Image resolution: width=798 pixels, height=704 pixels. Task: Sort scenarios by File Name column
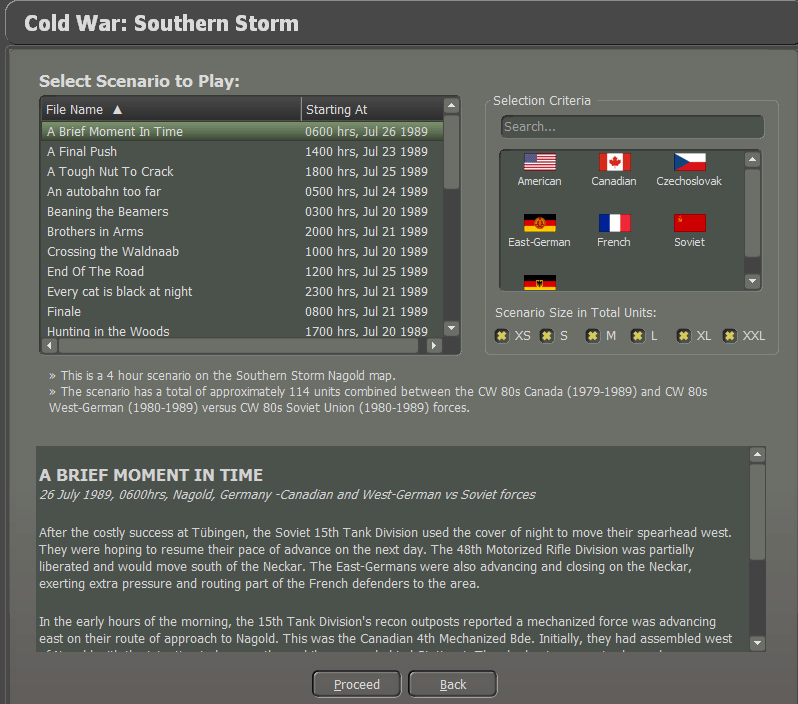[x=171, y=109]
